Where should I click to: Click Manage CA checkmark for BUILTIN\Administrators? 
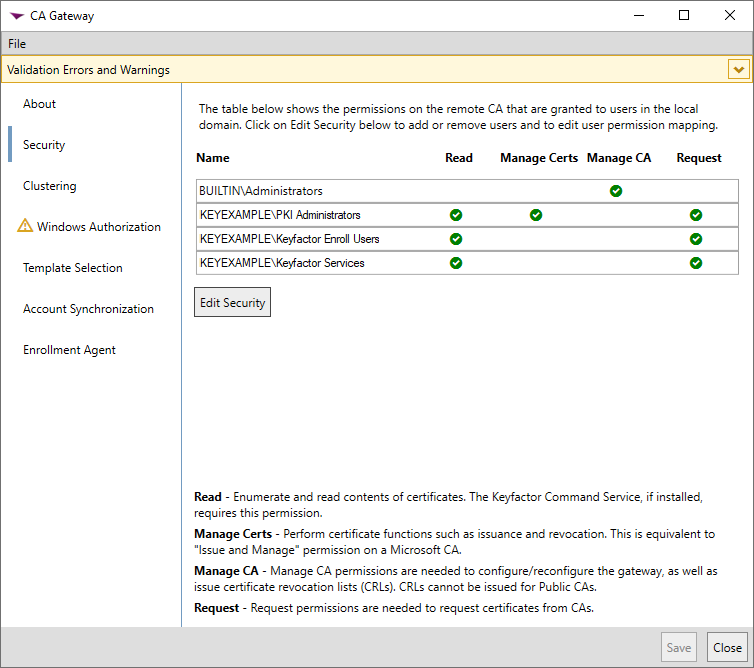point(616,191)
